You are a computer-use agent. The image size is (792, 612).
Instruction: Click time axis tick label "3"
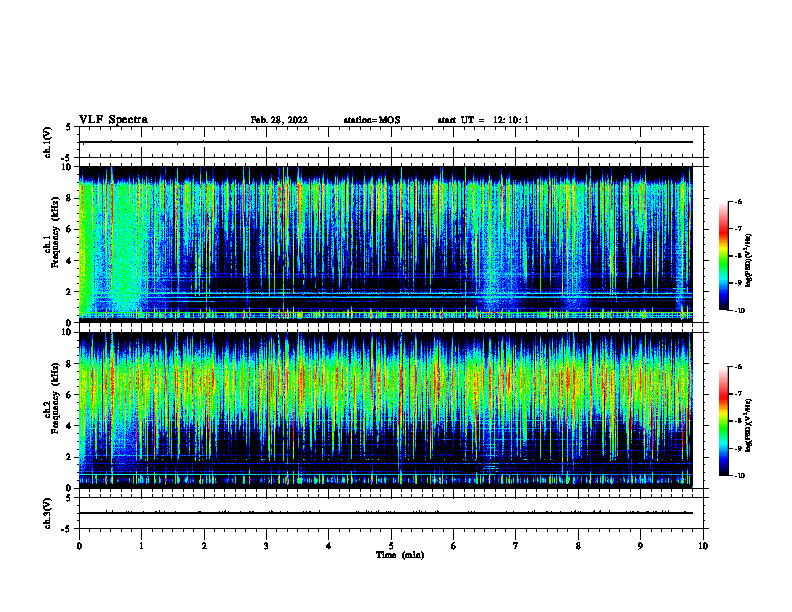point(266,546)
